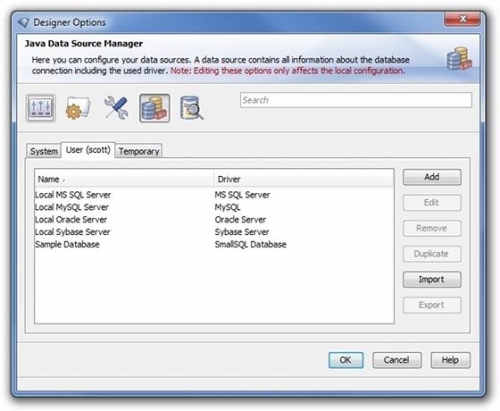Screen dimensions: 500x411
Task: Select the data source manager databases icon
Action: pyautogui.click(x=154, y=108)
